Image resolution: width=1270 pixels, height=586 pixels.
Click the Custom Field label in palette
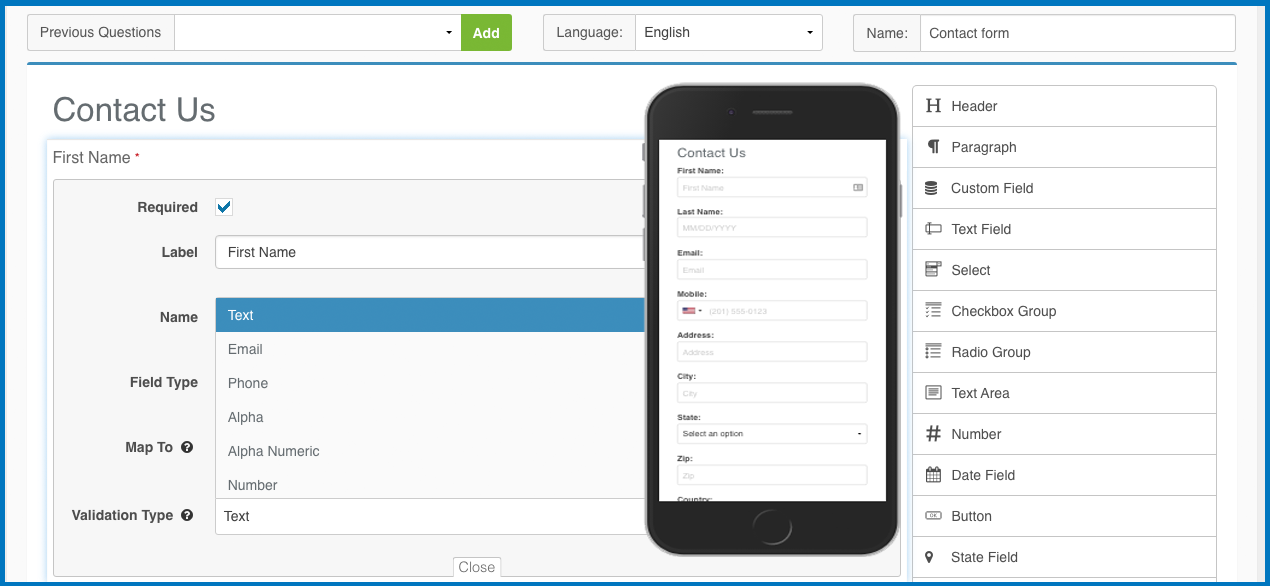(992, 188)
